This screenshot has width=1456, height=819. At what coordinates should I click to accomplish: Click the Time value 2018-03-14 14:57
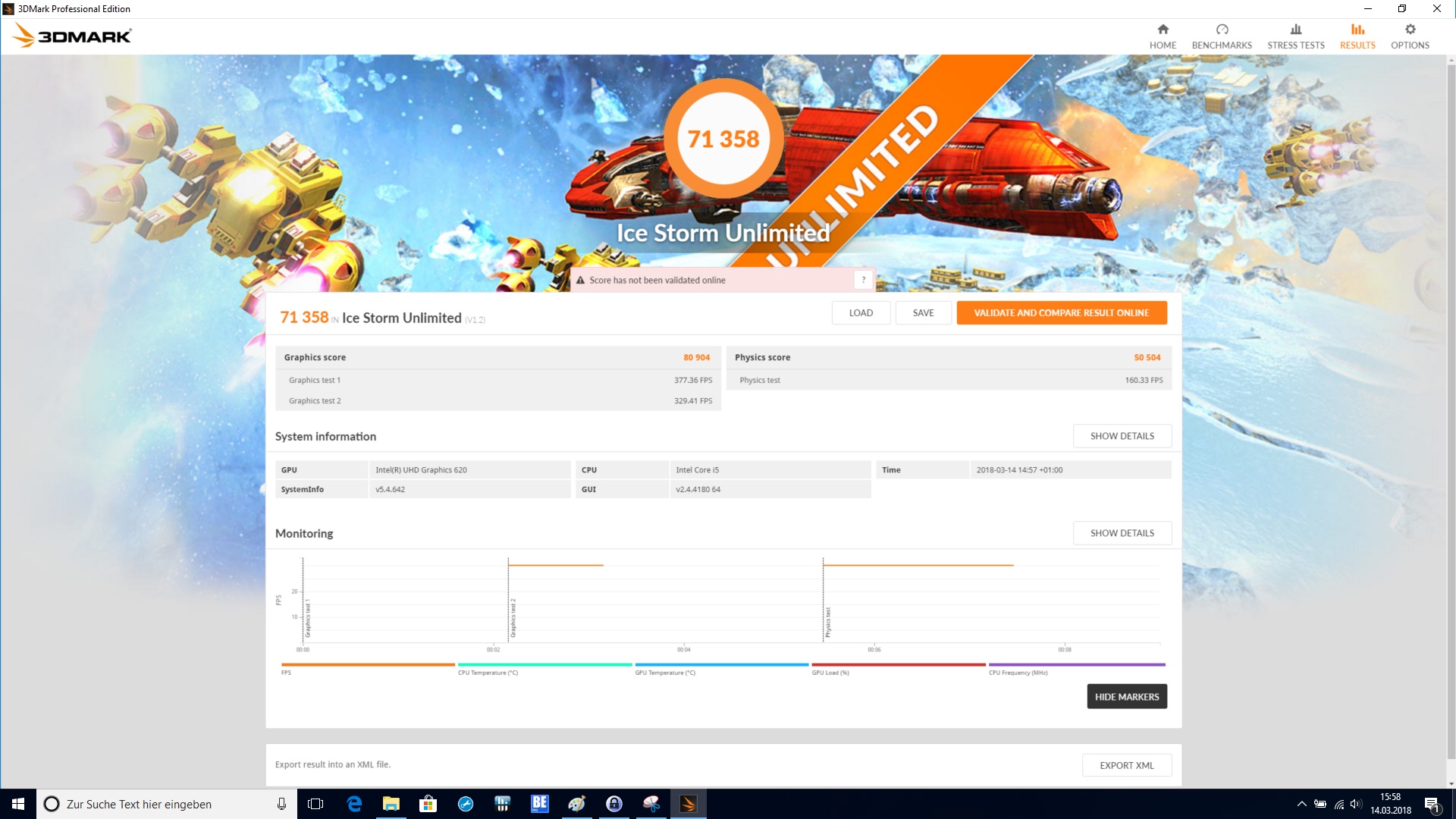click(1019, 470)
